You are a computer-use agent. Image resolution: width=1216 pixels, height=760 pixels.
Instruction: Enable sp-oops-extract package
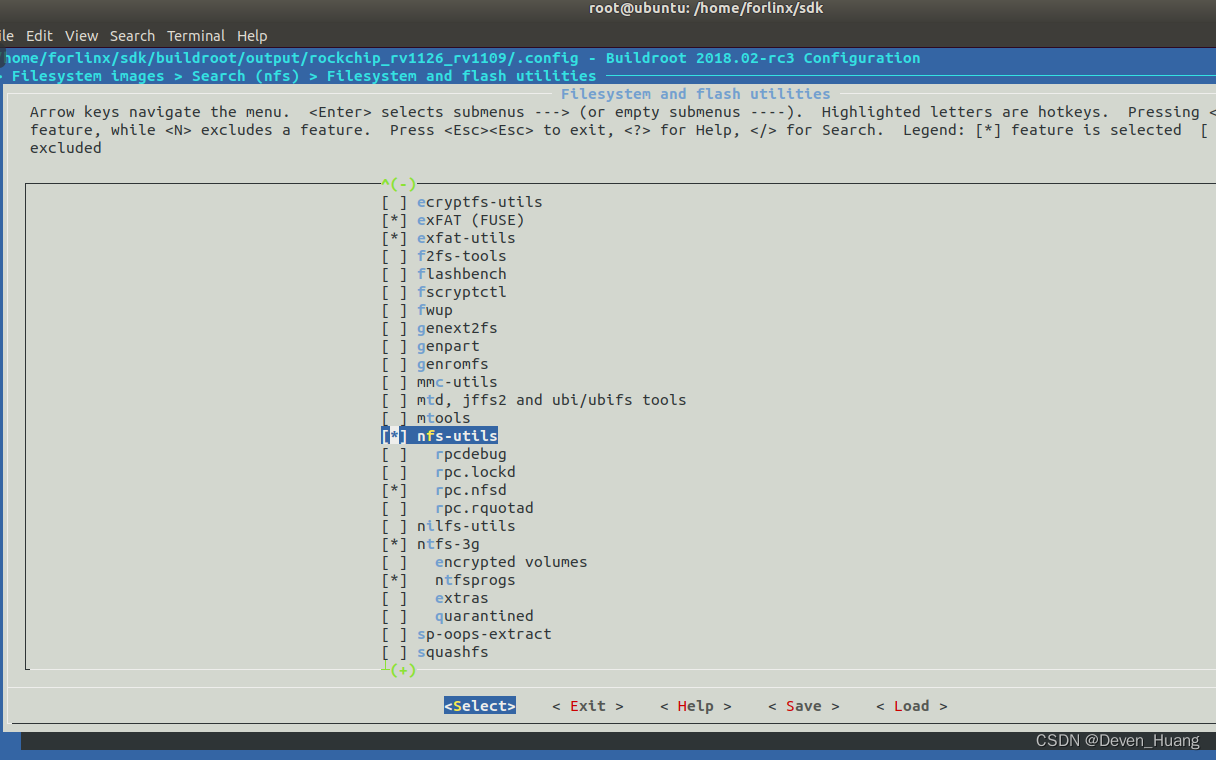click(x=394, y=634)
